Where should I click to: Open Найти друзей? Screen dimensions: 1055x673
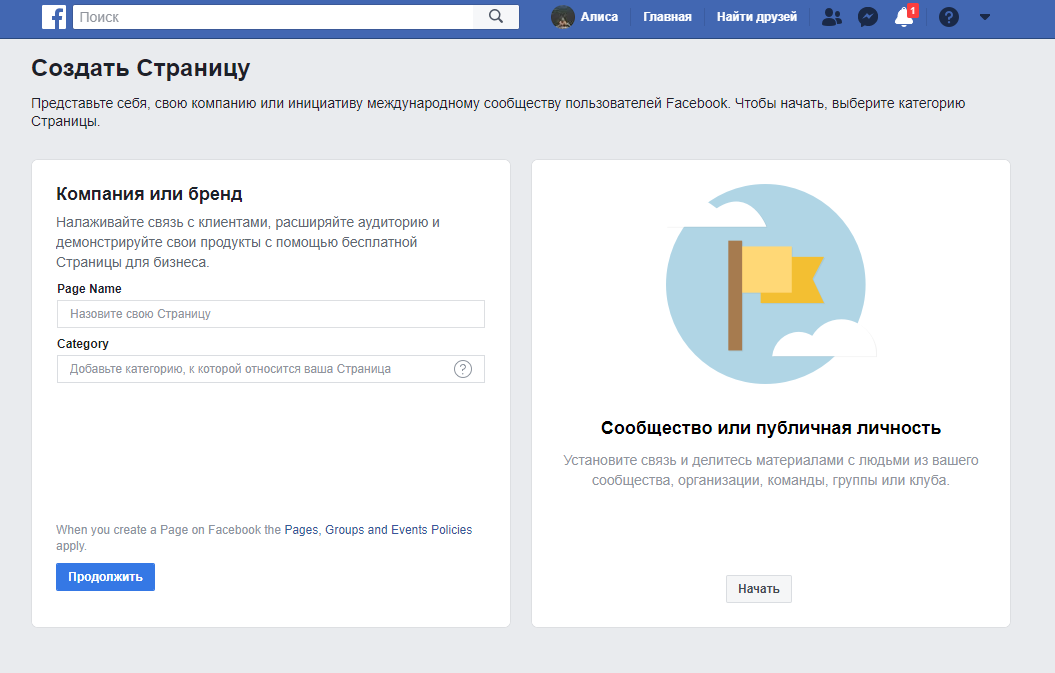coord(756,17)
